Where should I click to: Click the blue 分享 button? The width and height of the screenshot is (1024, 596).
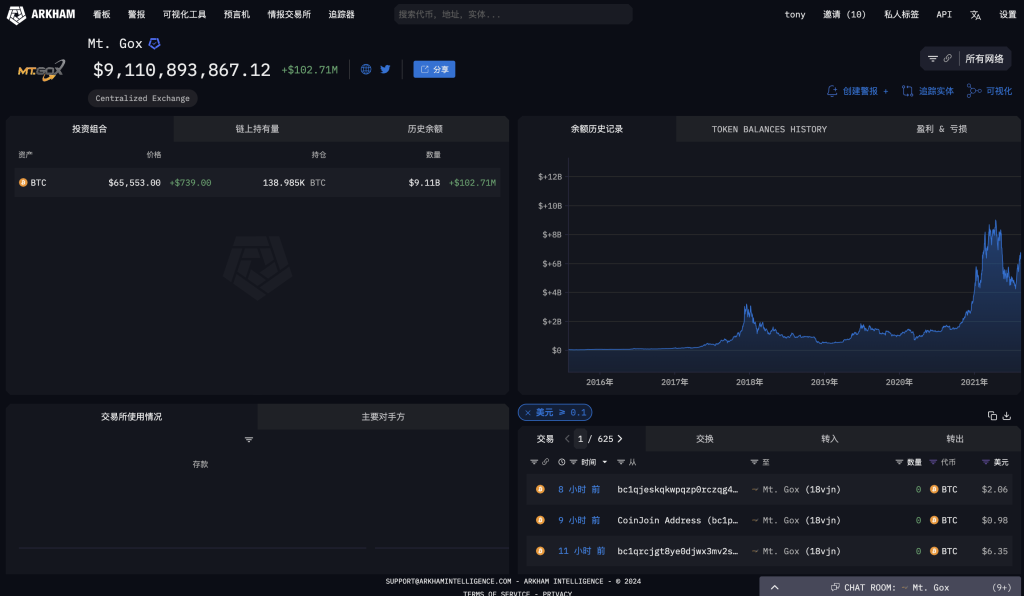(x=434, y=69)
